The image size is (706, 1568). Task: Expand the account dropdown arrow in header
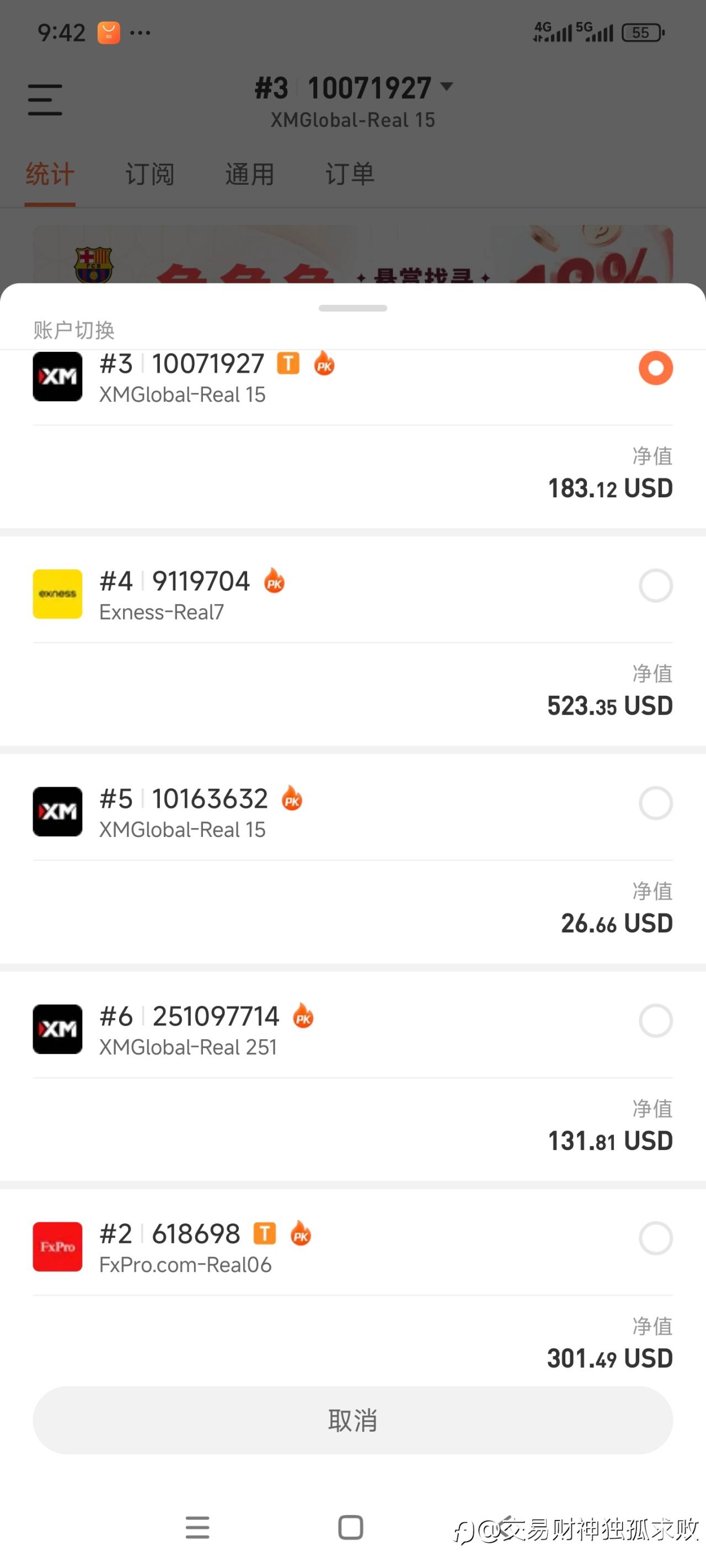pyautogui.click(x=447, y=87)
